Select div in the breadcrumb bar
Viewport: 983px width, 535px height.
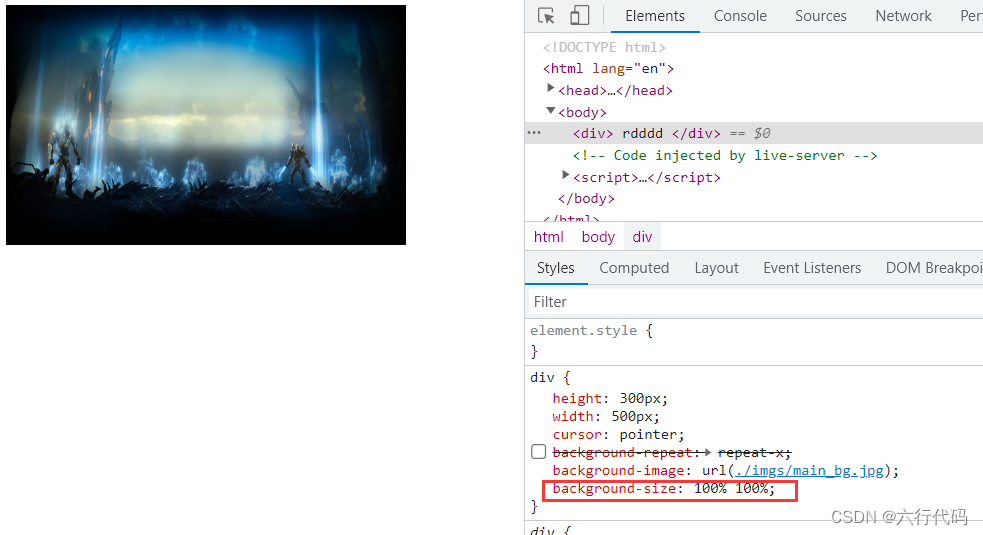(642, 237)
